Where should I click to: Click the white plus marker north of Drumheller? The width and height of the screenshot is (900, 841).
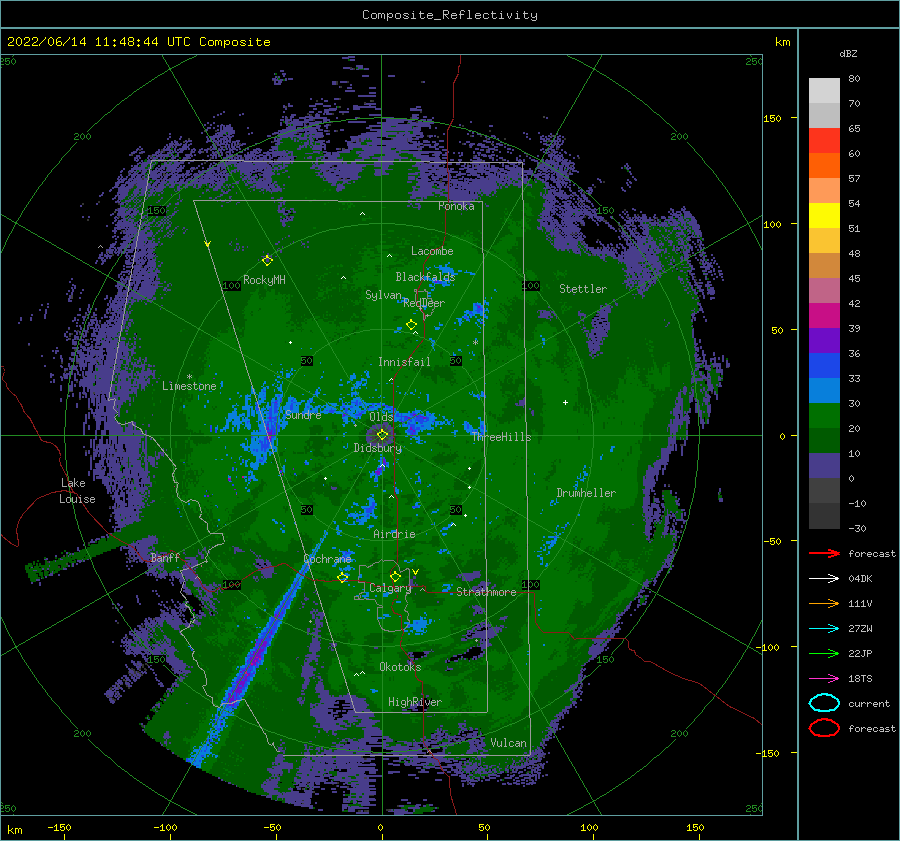pyautogui.click(x=565, y=402)
